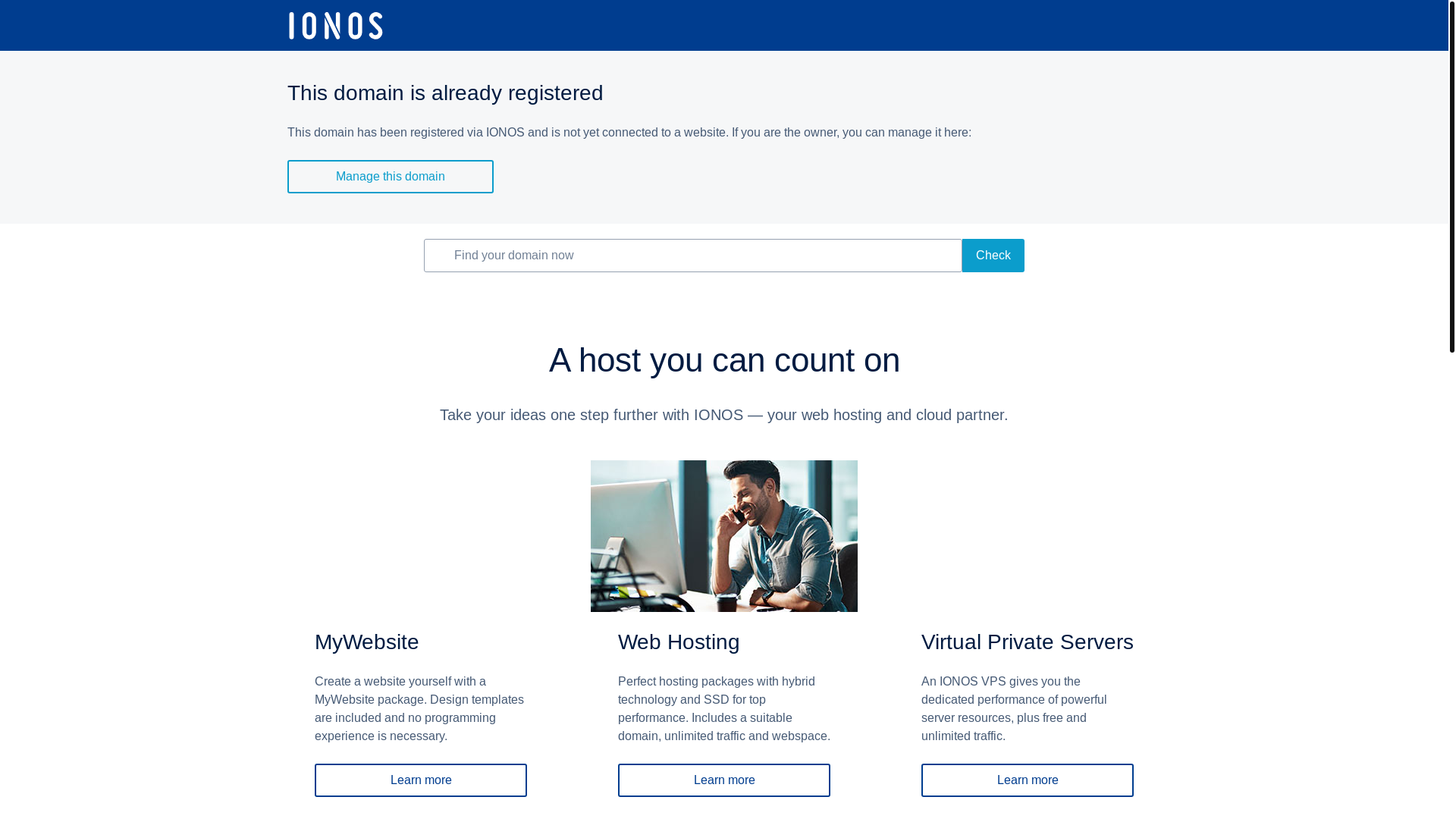The height and width of the screenshot is (819, 1456).
Task: Click the vertical page scrollbar
Action: 1452,177
